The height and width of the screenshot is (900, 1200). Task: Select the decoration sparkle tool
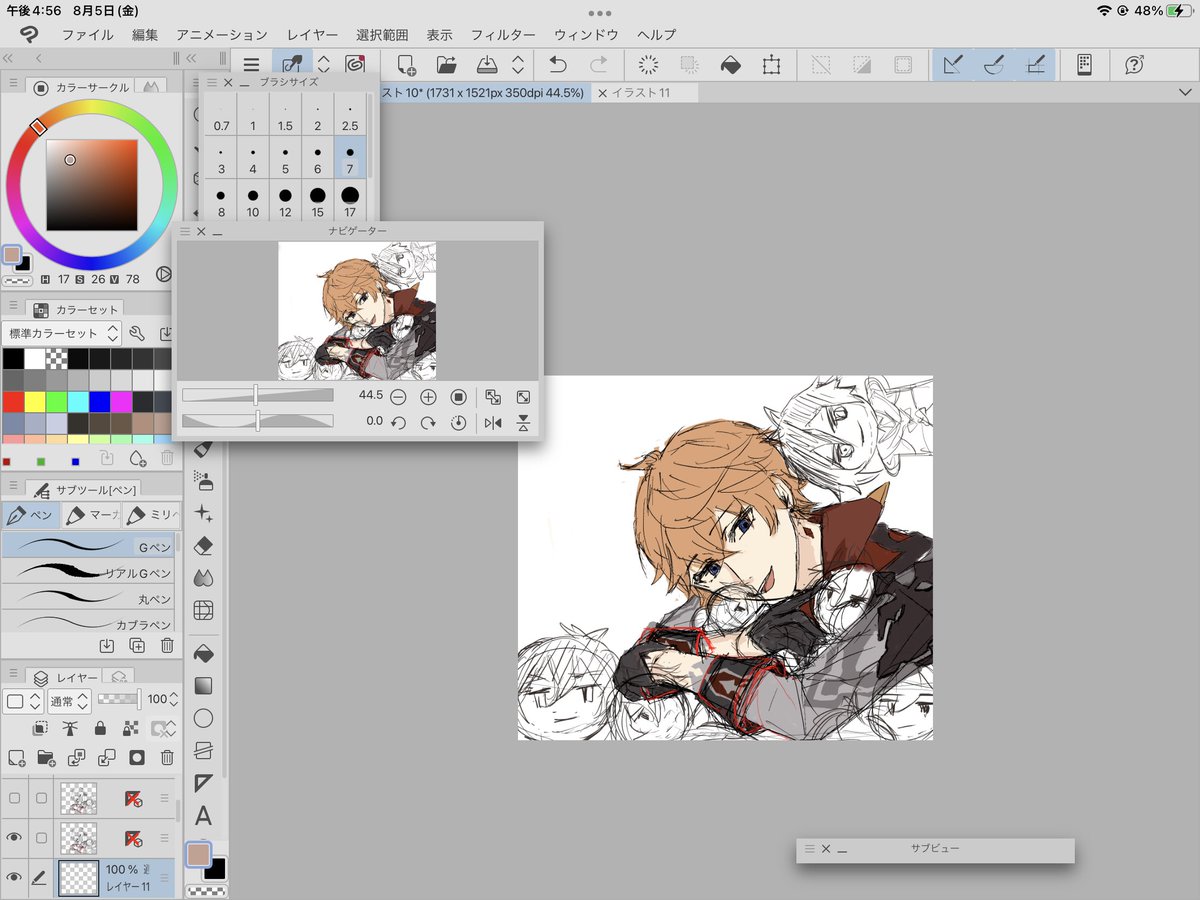click(x=203, y=513)
